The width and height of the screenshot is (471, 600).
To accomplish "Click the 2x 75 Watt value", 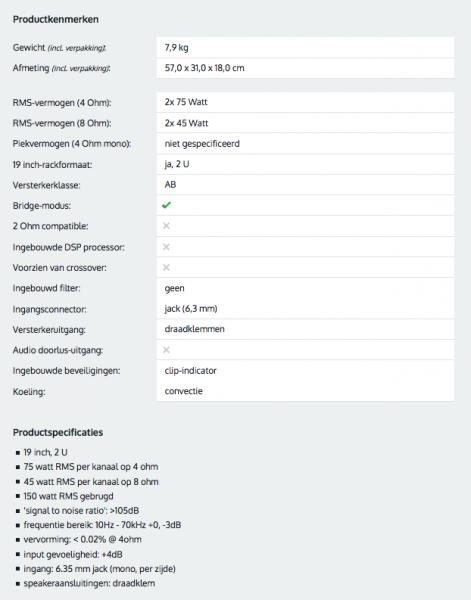I will click(x=186, y=102).
